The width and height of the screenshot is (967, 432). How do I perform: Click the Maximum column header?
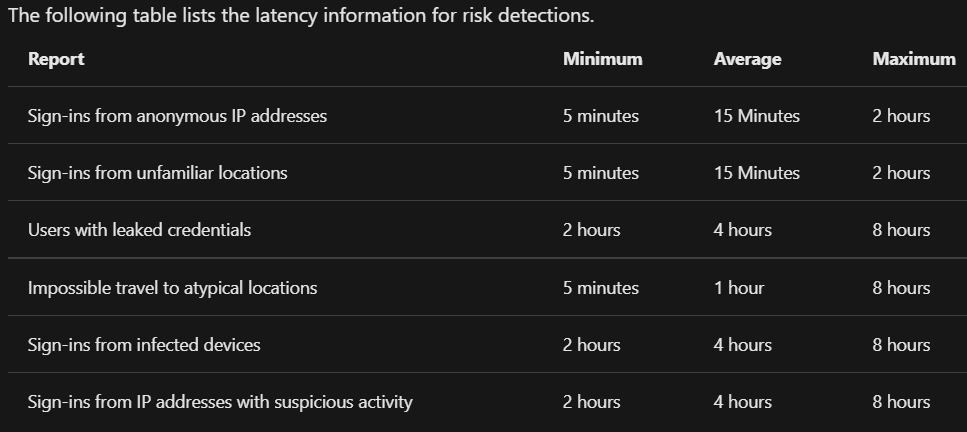click(913, 59)
